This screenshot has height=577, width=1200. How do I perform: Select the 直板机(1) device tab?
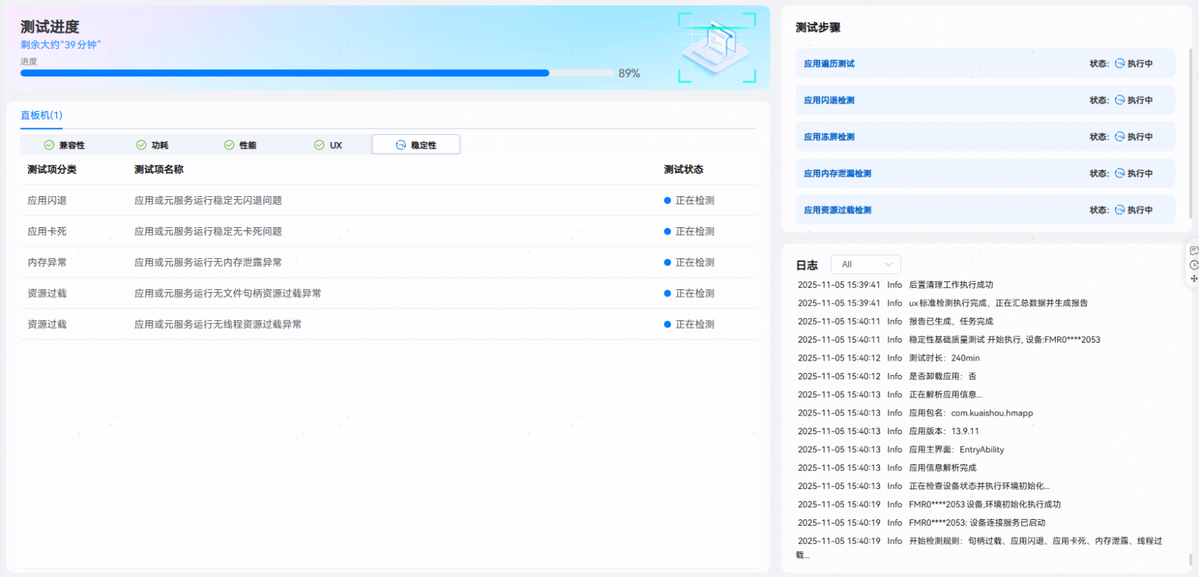pos(41,116)
